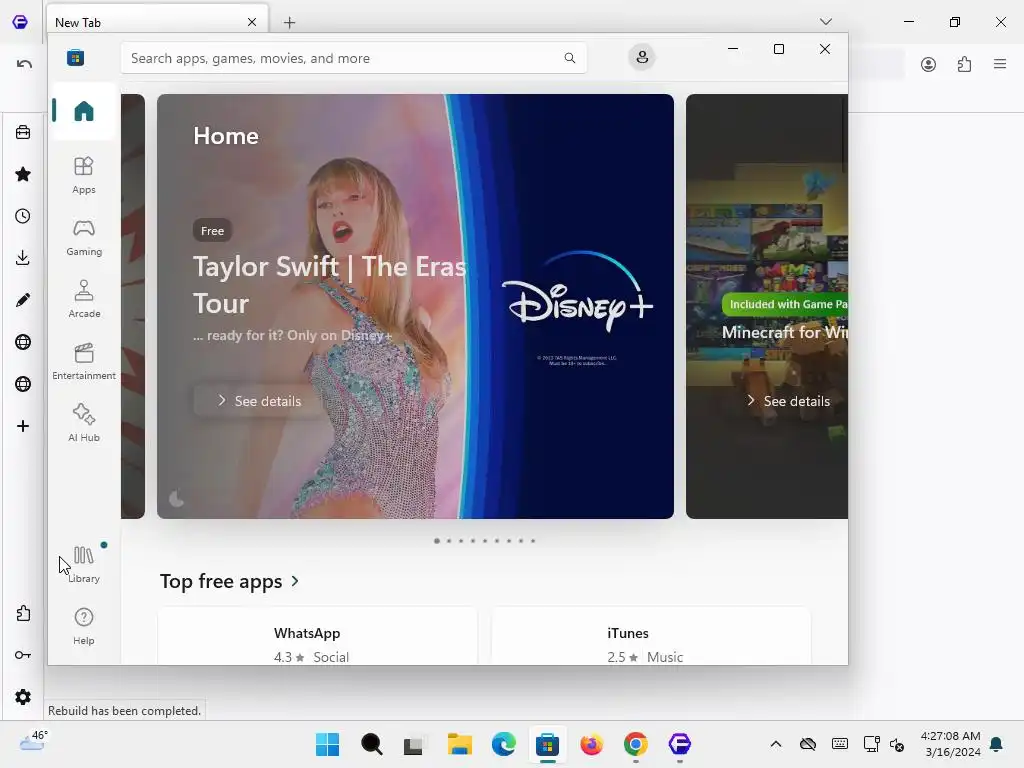Go to the Gaming section
The width and height of the screenshot is (1024, 768).
[x=84, y=238]
